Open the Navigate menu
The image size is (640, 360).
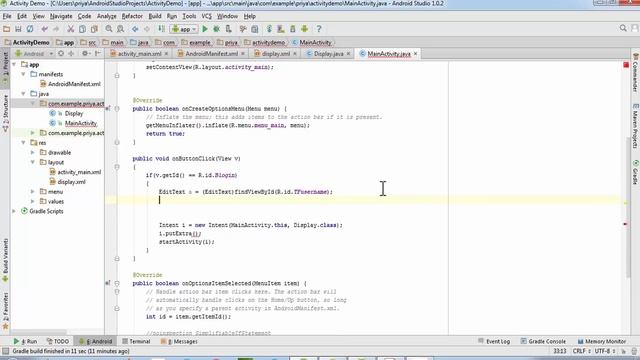[61, 16]
